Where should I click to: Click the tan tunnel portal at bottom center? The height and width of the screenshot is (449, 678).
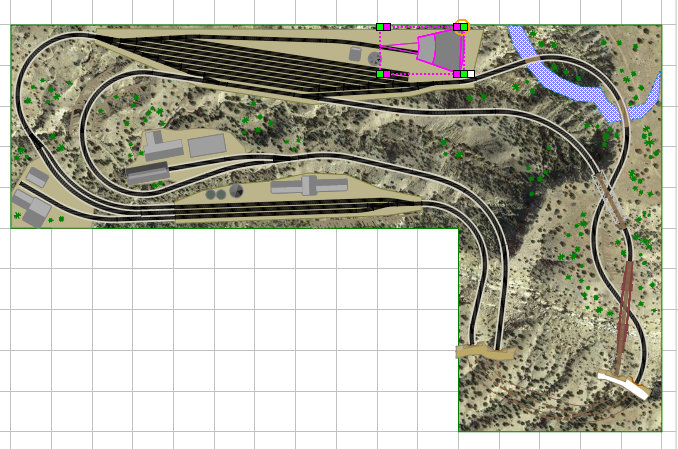coord(484,352)
